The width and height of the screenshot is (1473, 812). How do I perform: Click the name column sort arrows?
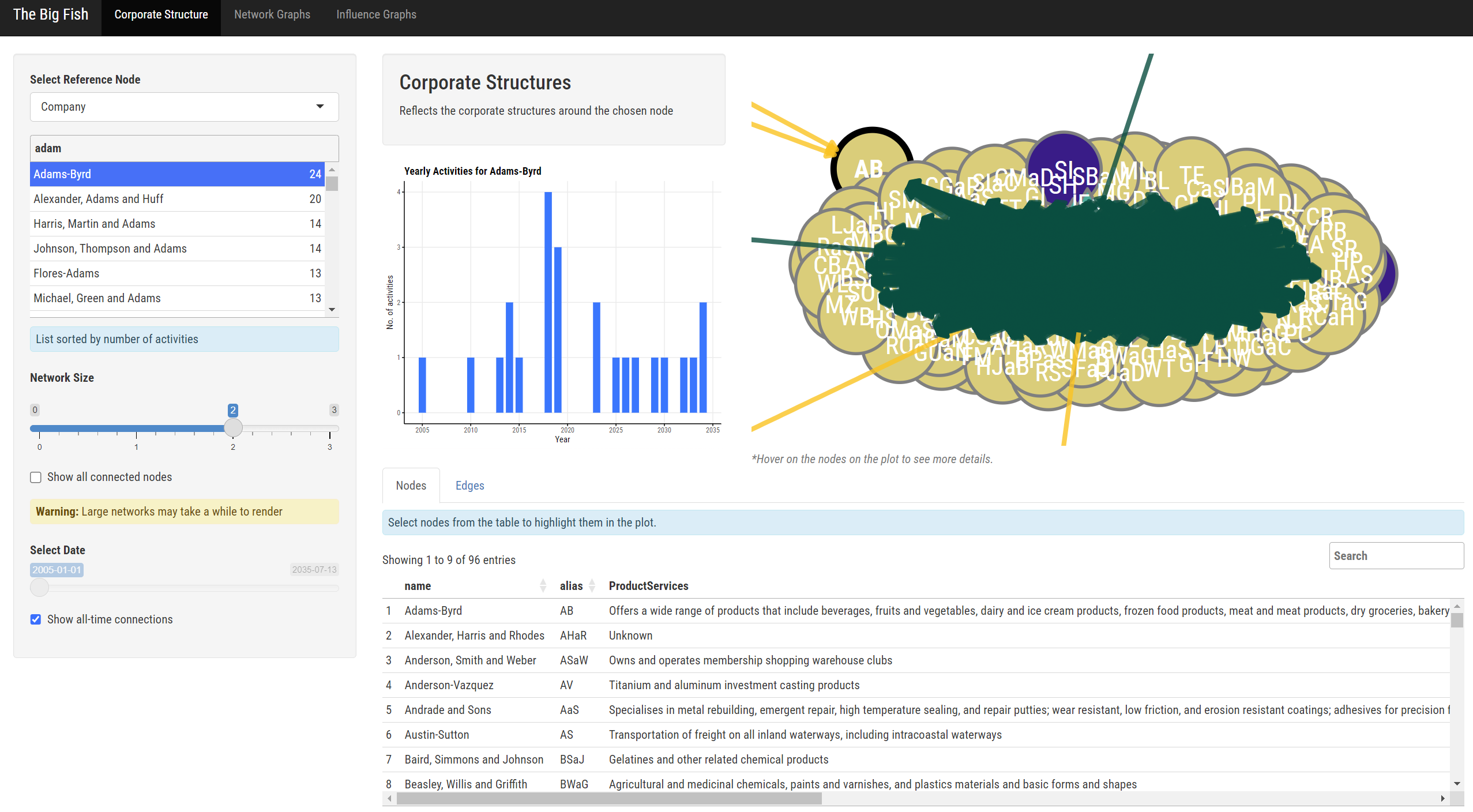pyautogui.click(x=543, y=586)
